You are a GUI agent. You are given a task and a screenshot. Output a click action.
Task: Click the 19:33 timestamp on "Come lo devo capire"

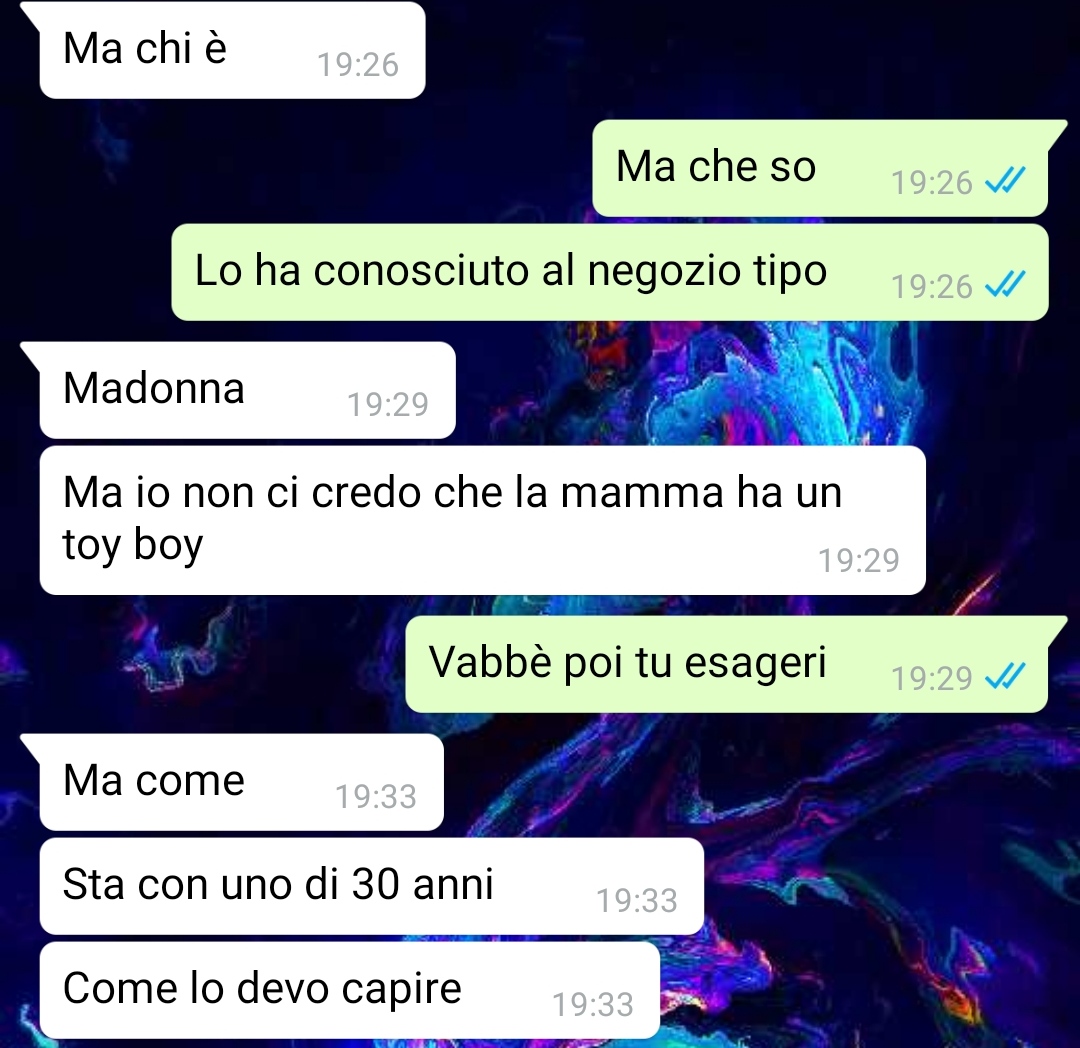(592, 1005)
